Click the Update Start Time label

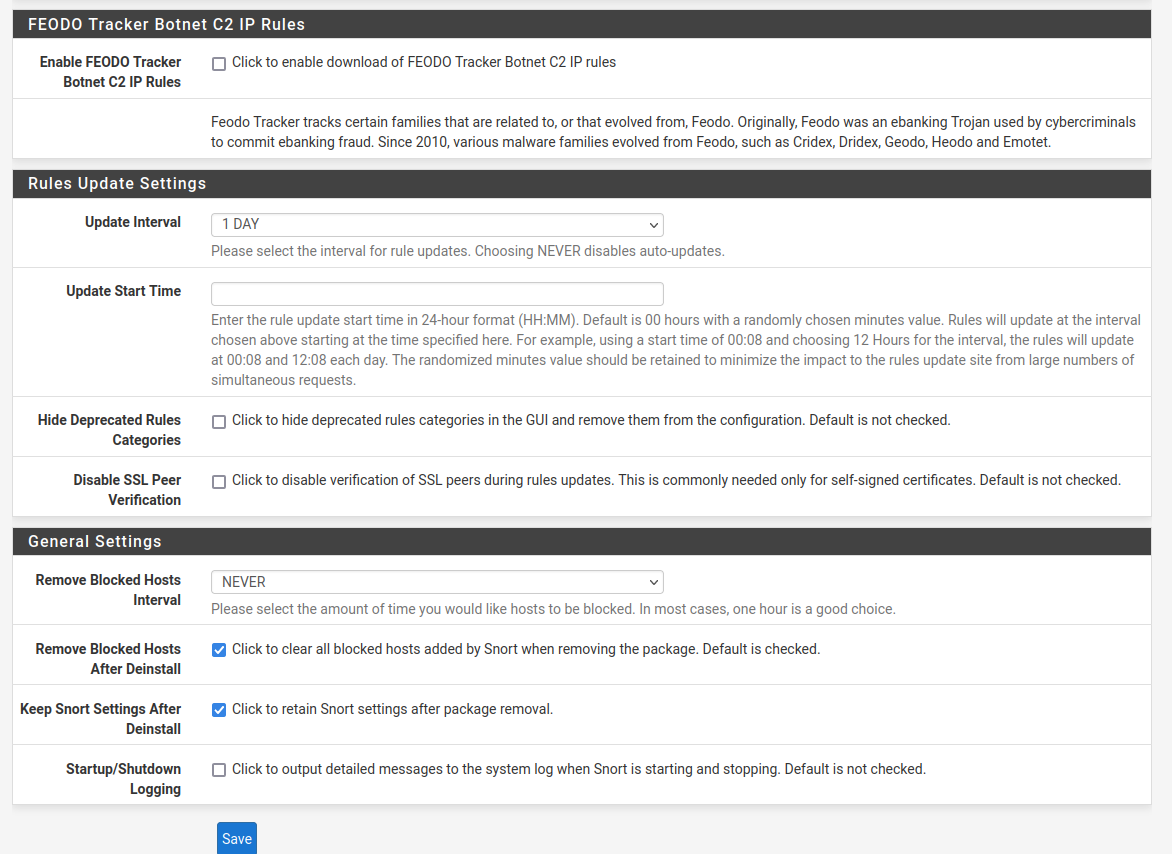point(123,291)
